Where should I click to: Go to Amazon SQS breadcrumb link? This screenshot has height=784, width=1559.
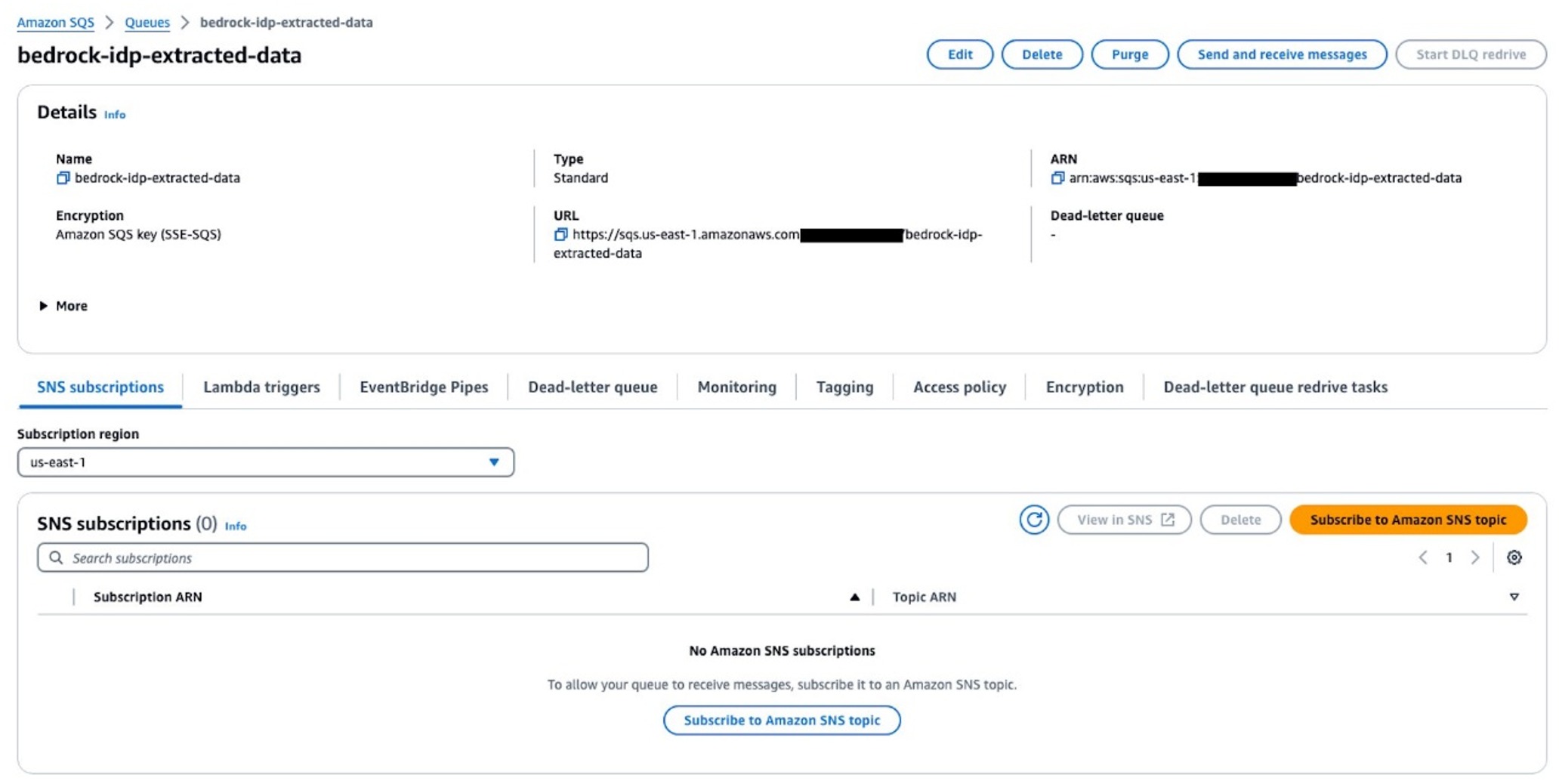click(55, 23)
